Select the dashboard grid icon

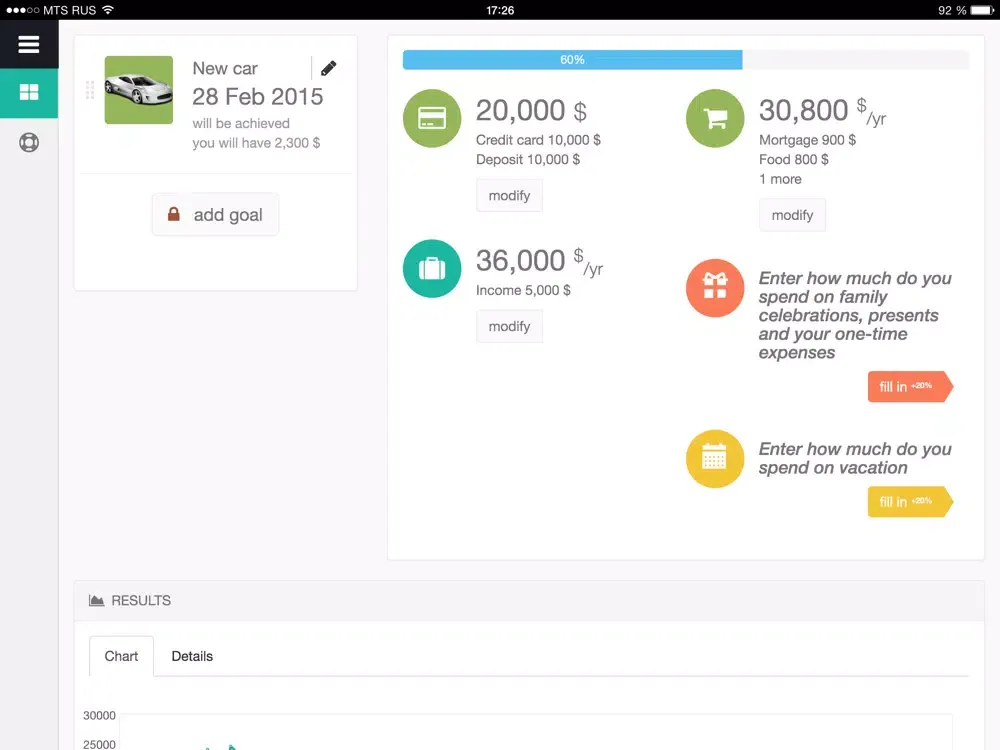(x=29, y=92)
